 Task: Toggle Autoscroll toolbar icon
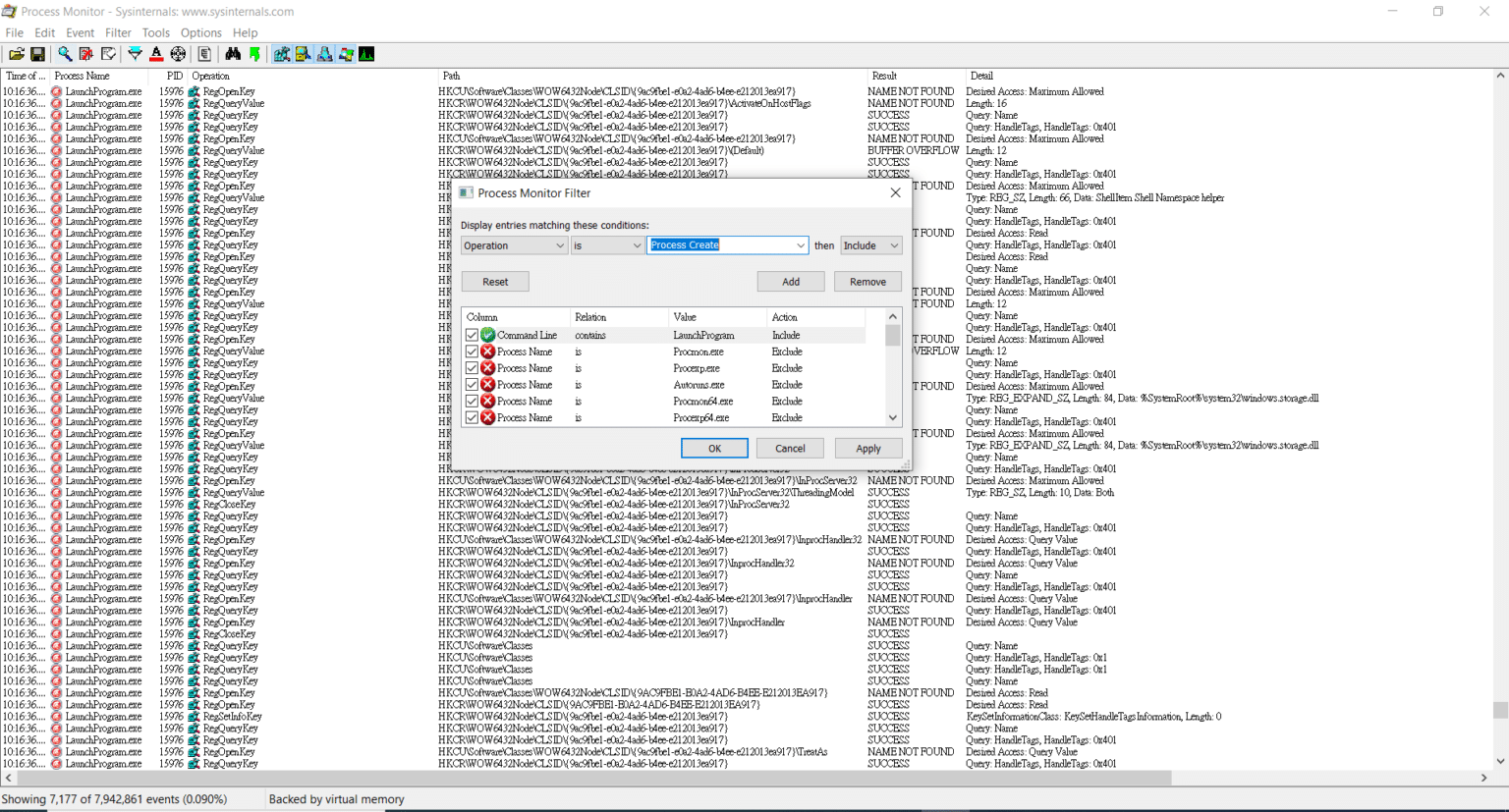click(86, 54)
